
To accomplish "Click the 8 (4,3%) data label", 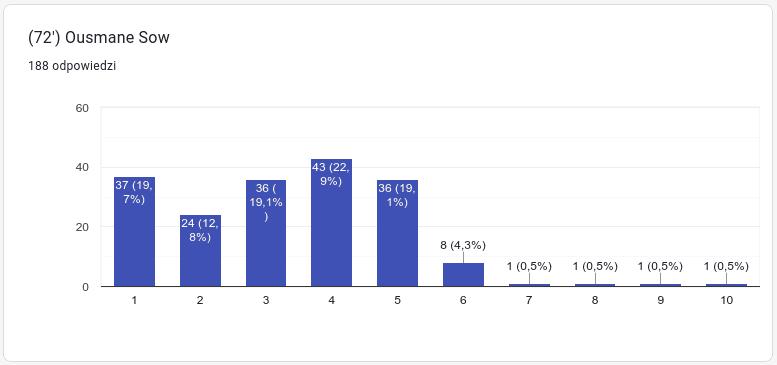I will point(463,245).
